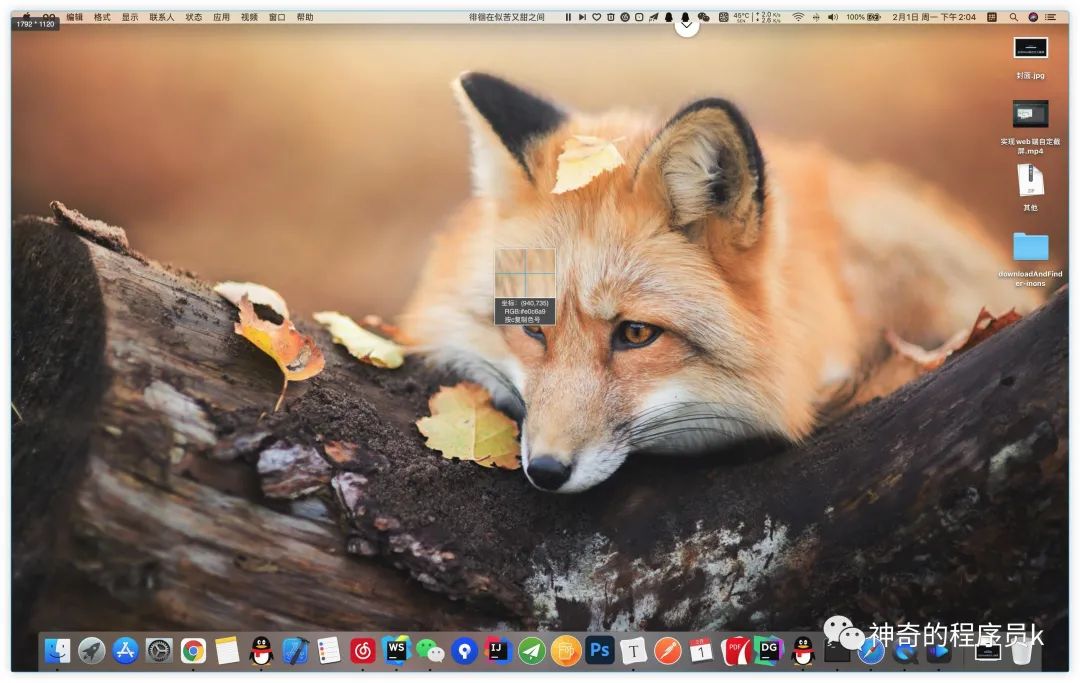Open the yellow Notes app in dock

[227, 651]
